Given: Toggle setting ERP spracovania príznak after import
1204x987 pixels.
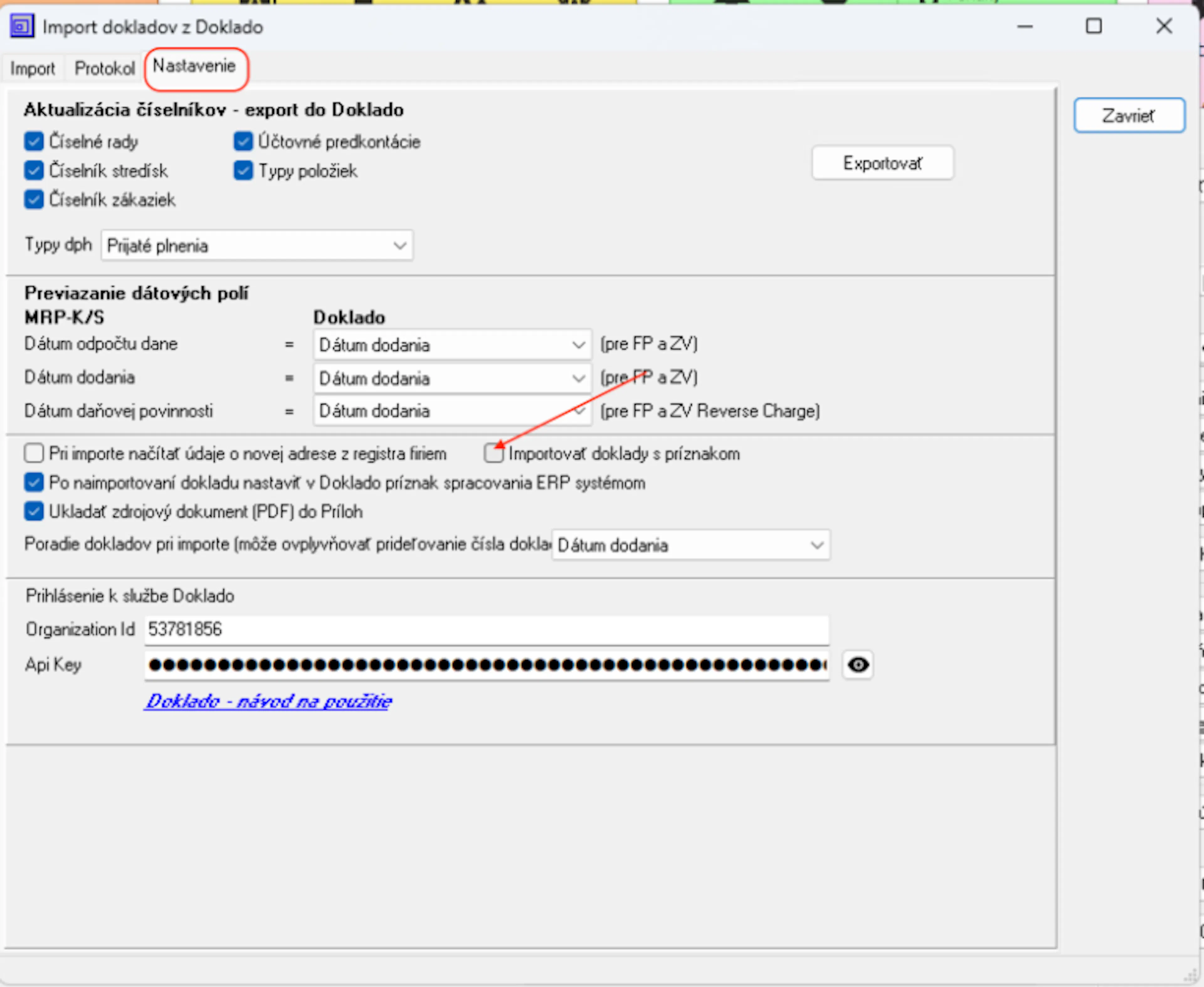Looking at the screenshot, I should point(34,483).
